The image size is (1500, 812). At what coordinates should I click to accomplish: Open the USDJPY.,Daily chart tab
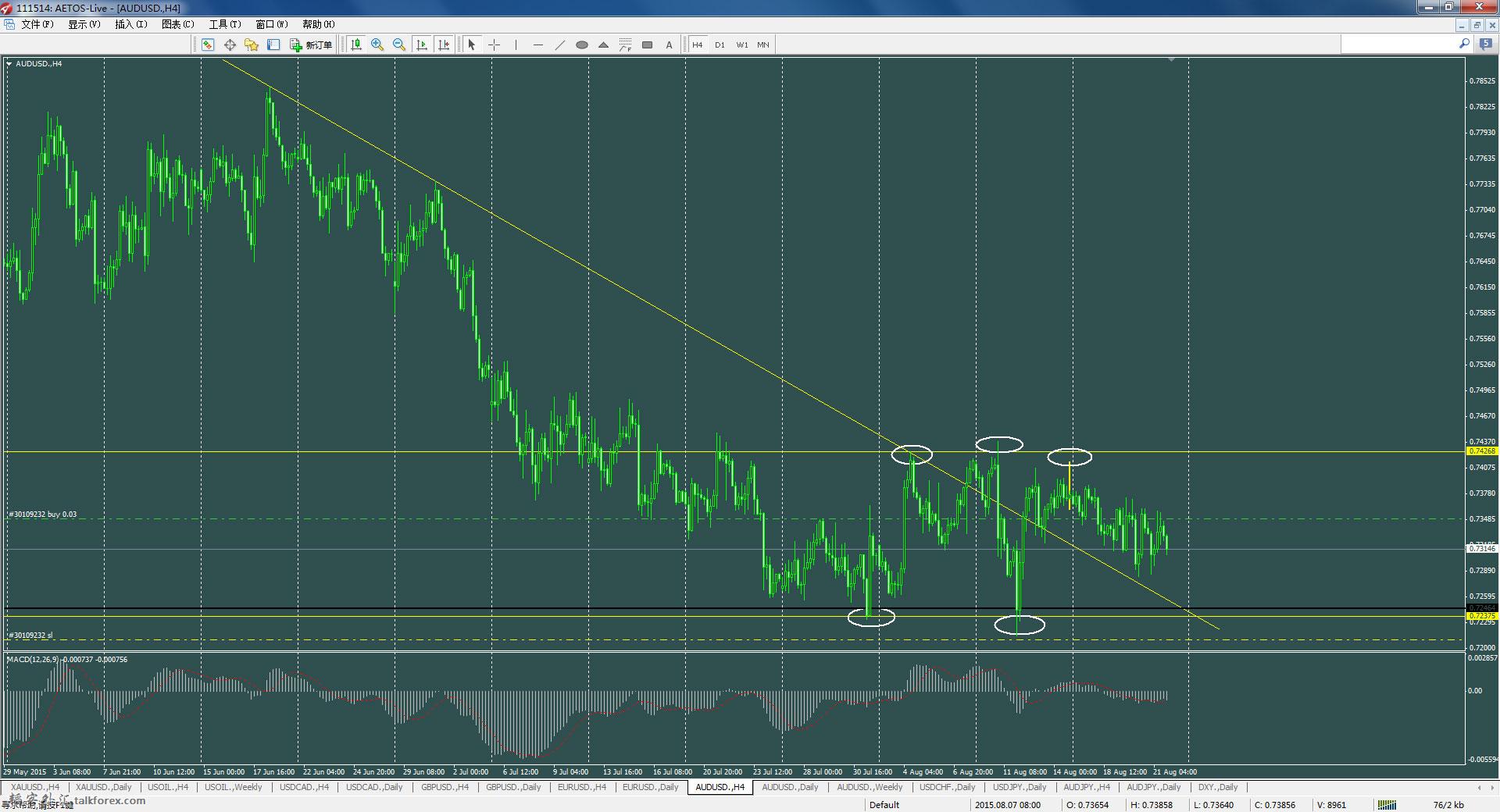click(x=1019, y=787)
